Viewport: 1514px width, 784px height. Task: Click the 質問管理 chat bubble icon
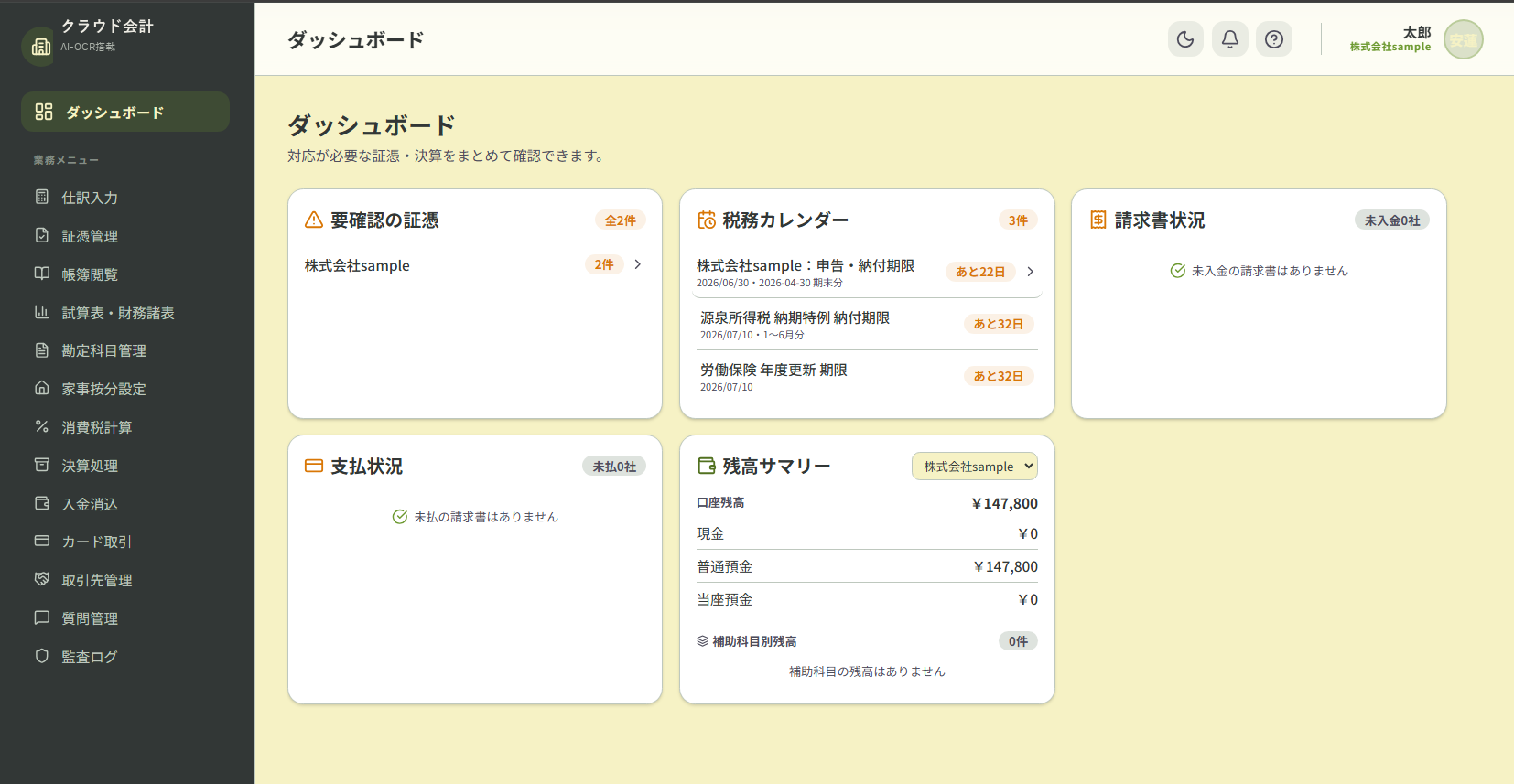[x=42, y=618]
